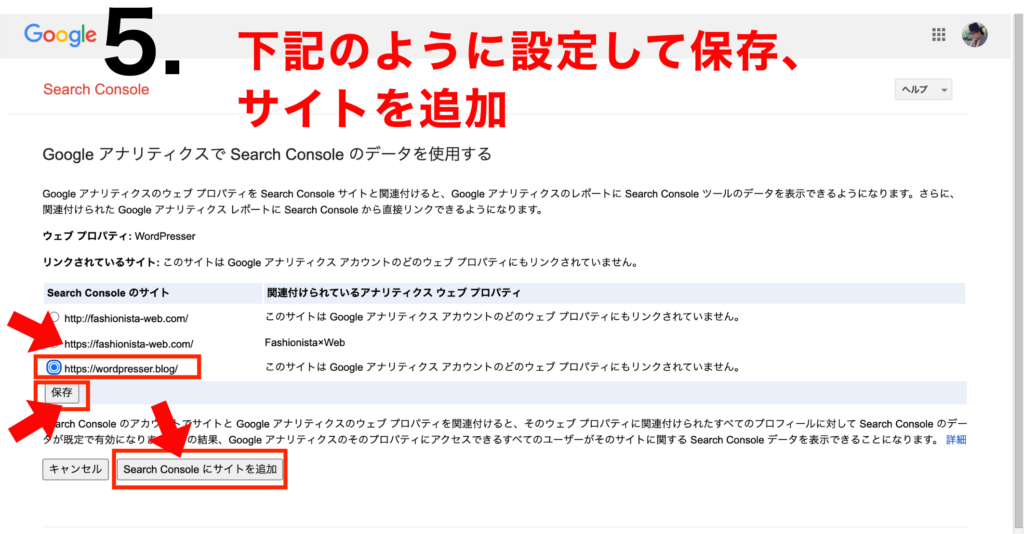Click Search Console にサイトを追加 button

[200, 469]
